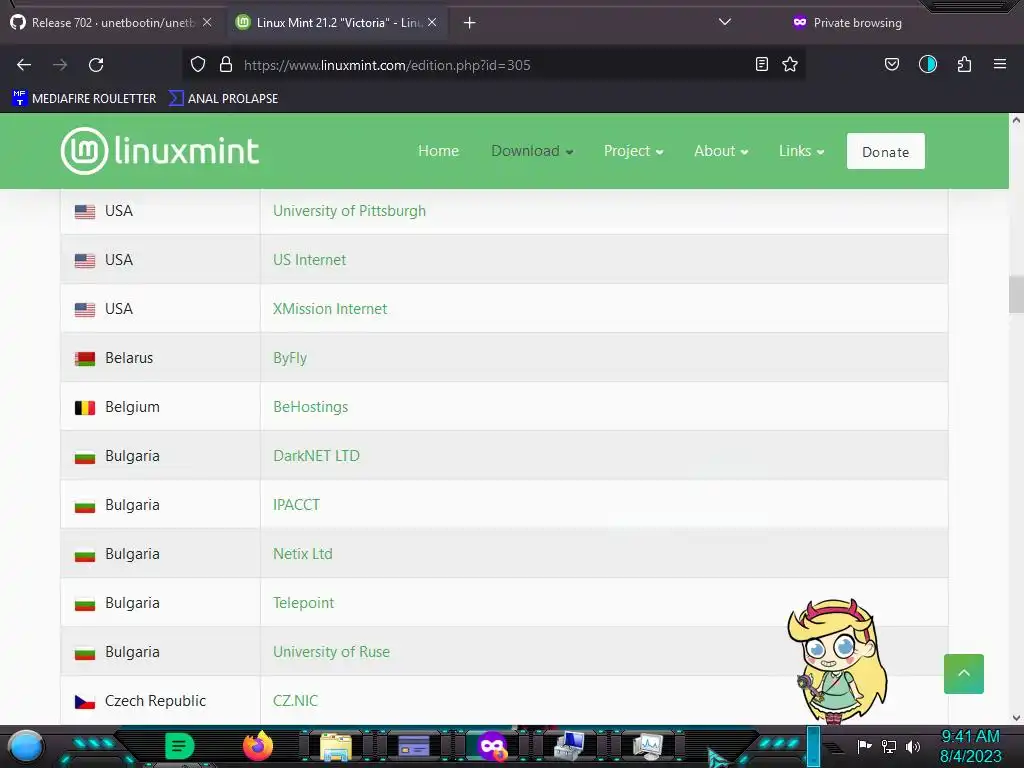The image size is (1024, 768).
Task: Click scrollbar up arrow
Action: point(1016,120)
